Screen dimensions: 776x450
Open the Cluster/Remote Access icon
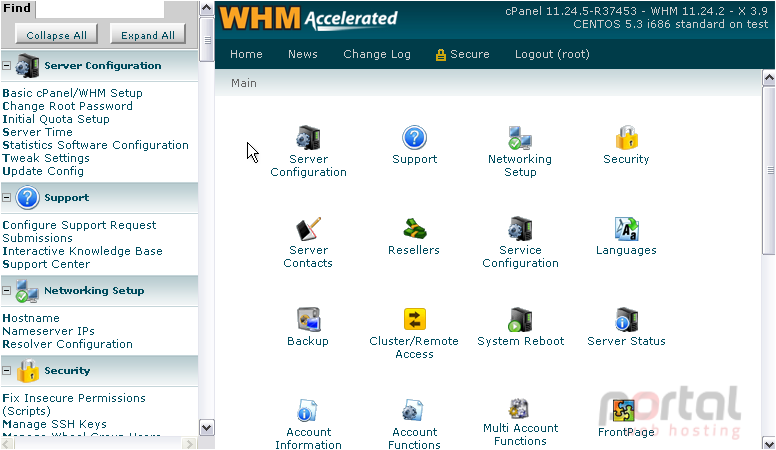click(414, 320)
